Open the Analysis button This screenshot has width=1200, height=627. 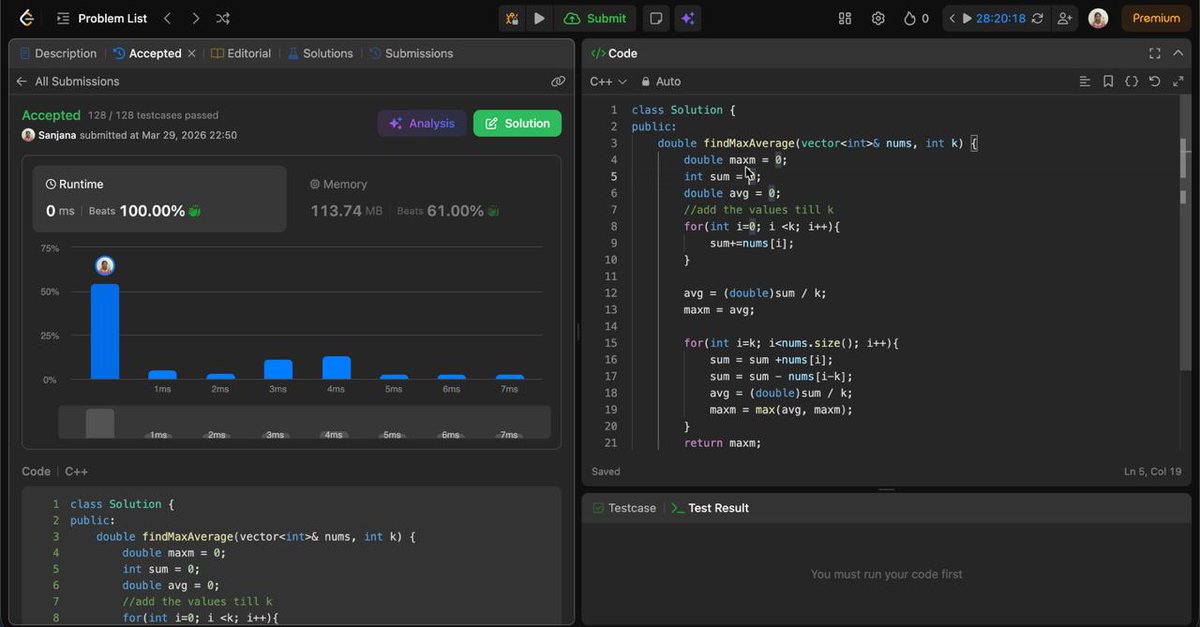[422, 123]
